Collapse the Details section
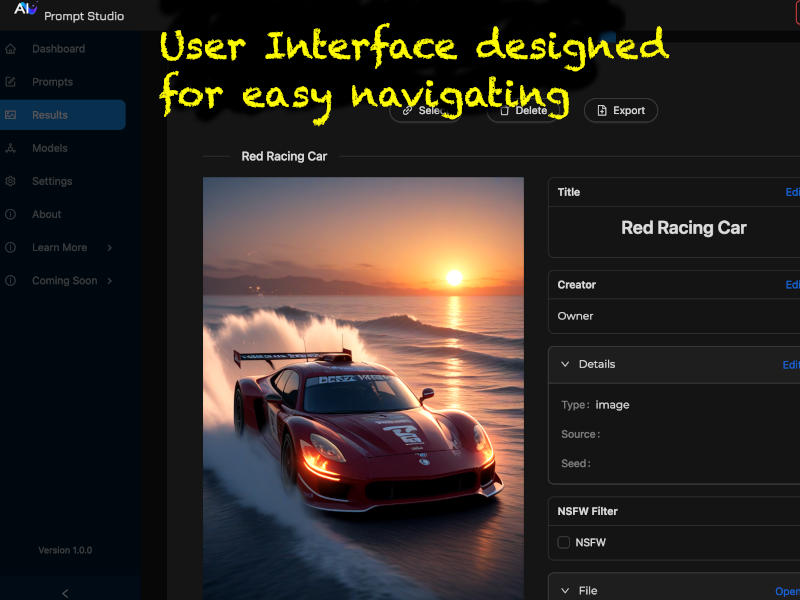800x600 pixels. coord(565,365)
